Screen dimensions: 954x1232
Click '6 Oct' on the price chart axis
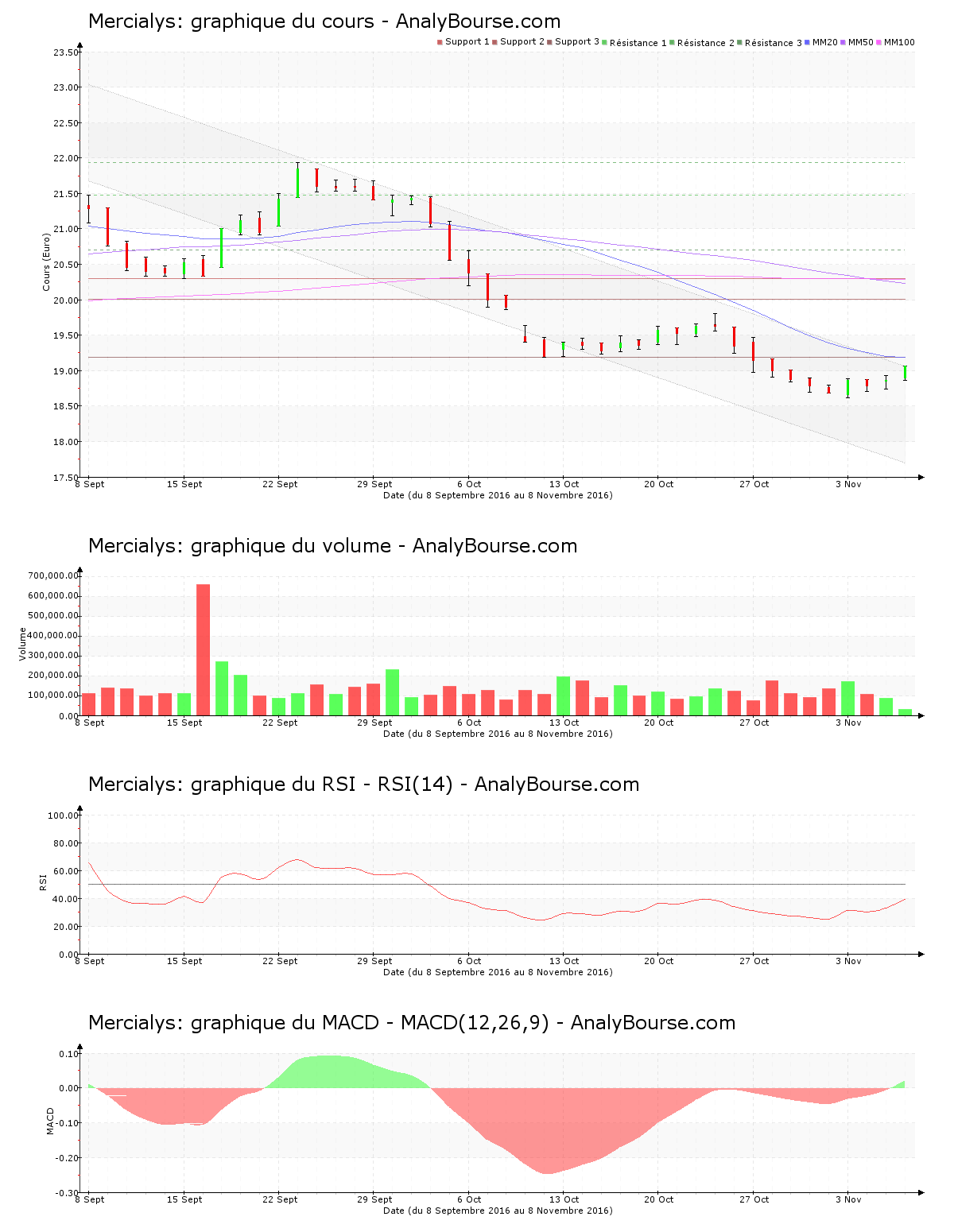(x=469, y=484)
